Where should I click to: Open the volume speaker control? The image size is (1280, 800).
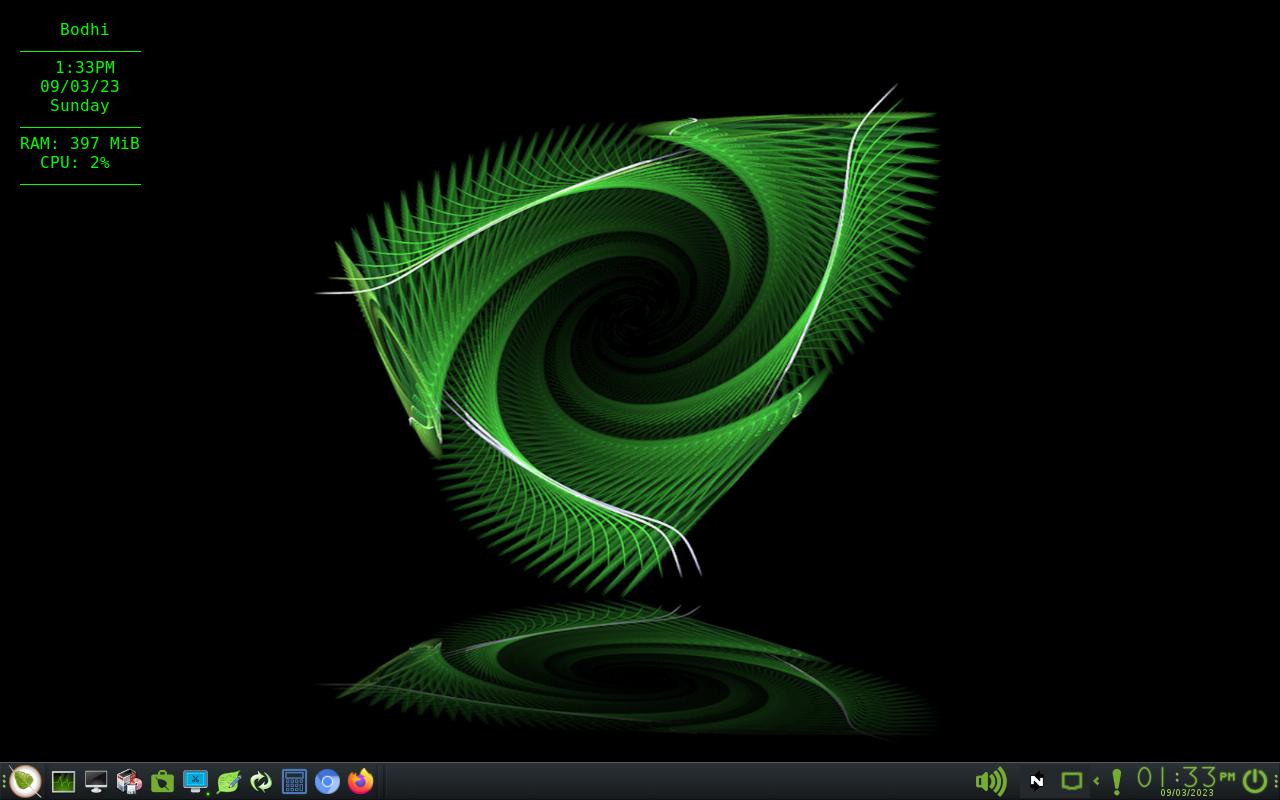pyautogui.click(x=990, y=781)
